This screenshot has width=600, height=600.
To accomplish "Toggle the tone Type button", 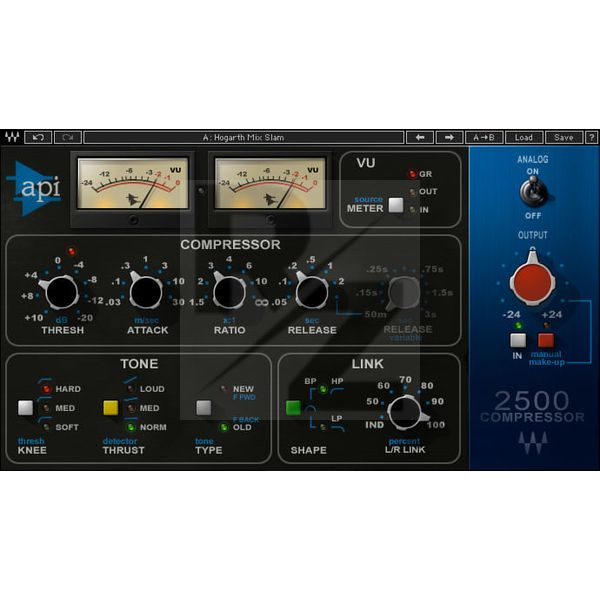I will (204, 408).
